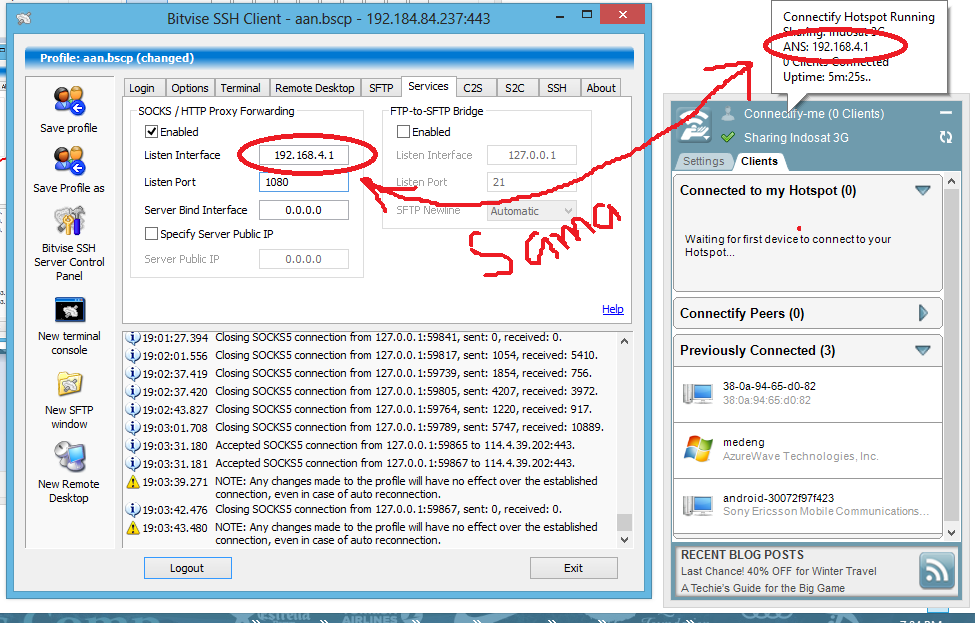975x623 pixels.
Task: Select device icon for 38-0a-94-65-d0-82
Action: pyautogui.click(x=698, y=394)
